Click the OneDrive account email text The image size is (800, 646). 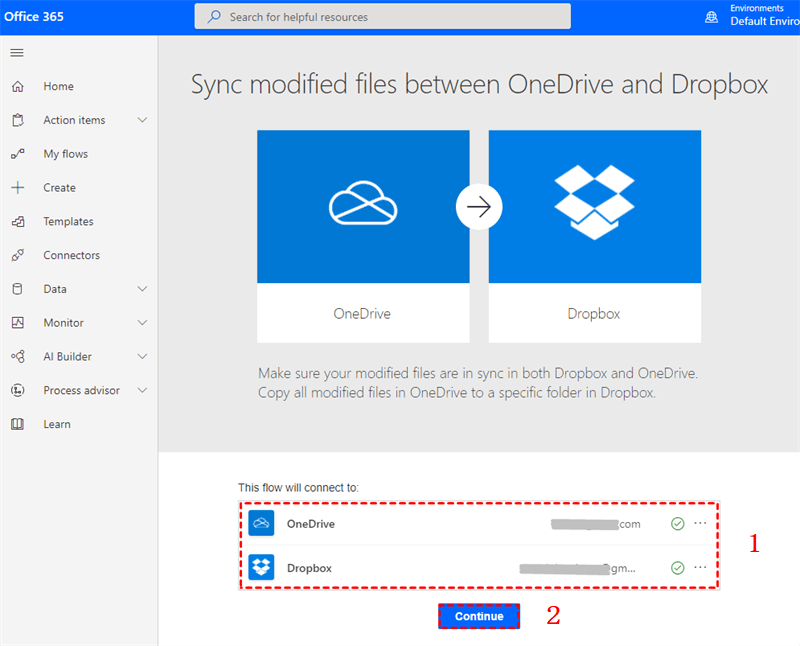(x=595, y=524)
